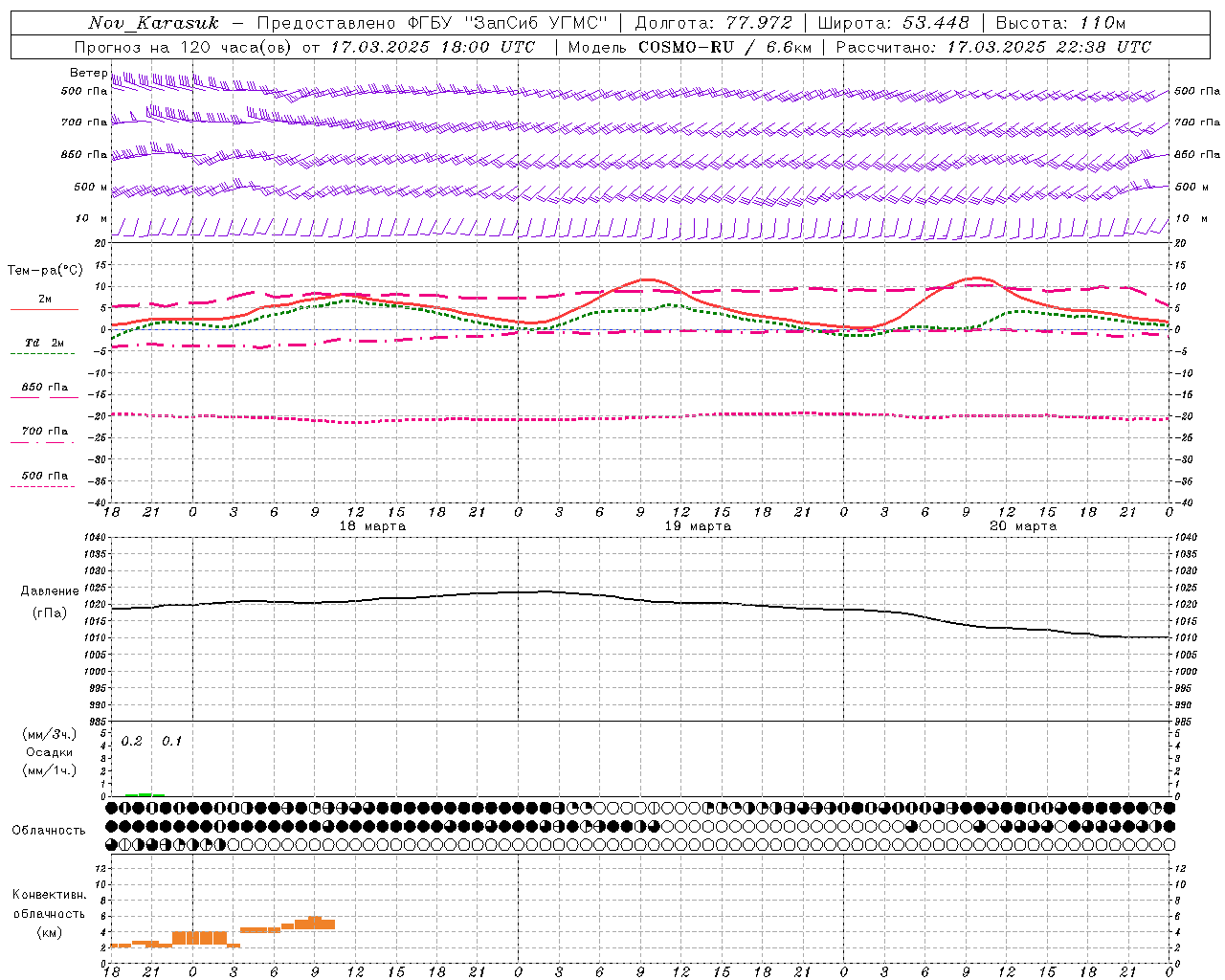Click the Рассчитано: 17.03.2025 22:38 UTC text
This screenshot has width=1225, height=980.
coord(993,47)
